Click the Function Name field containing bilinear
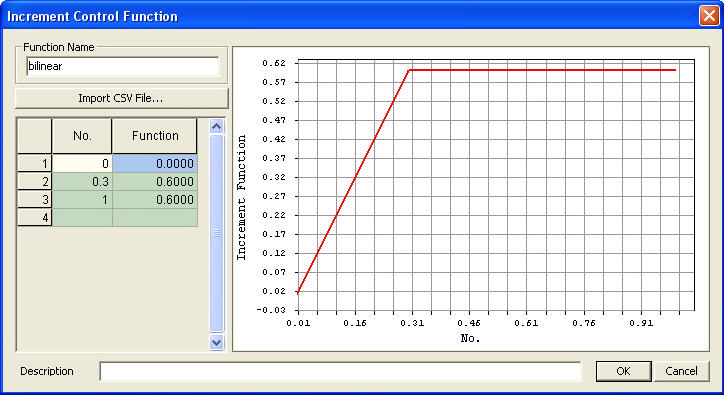Image resolution: width=724 pixels, height=395 pixels. click(x=122, y=66)
